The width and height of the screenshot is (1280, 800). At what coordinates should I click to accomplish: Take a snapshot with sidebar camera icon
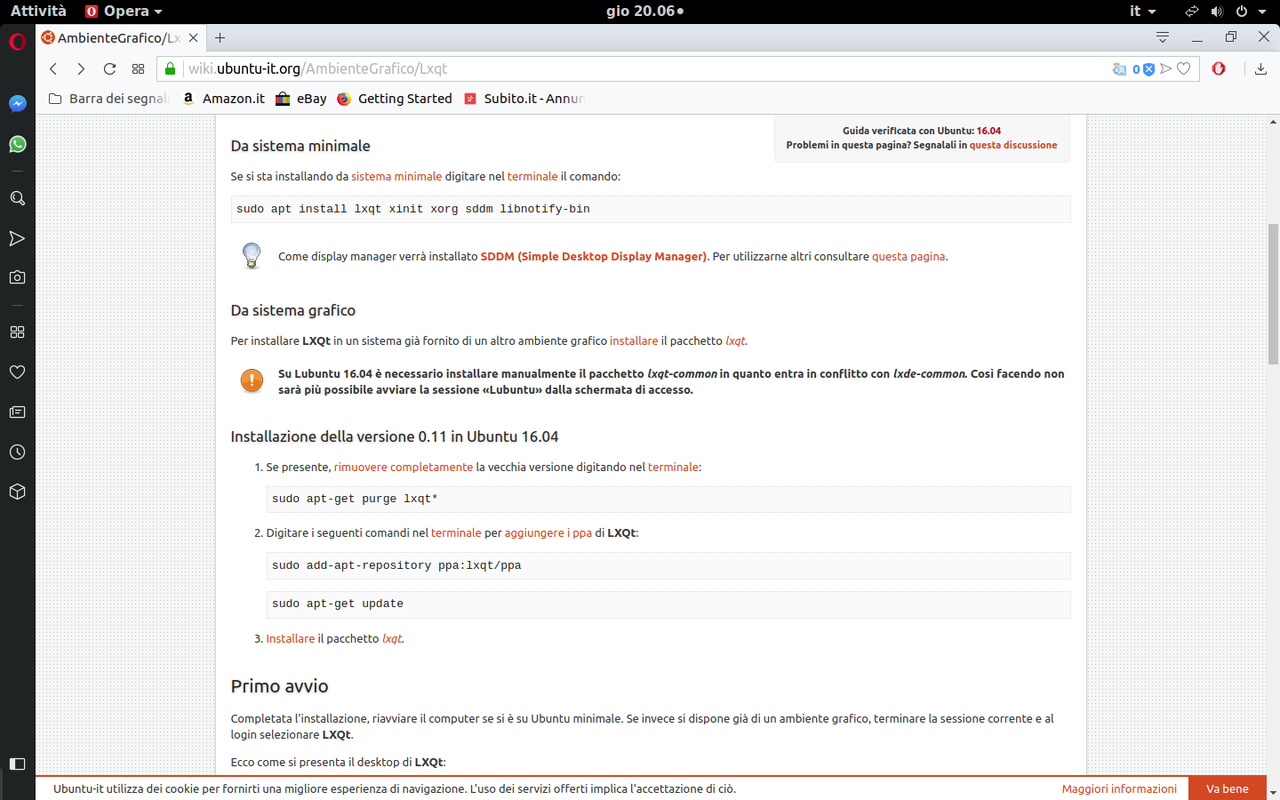tap(17, 277)
